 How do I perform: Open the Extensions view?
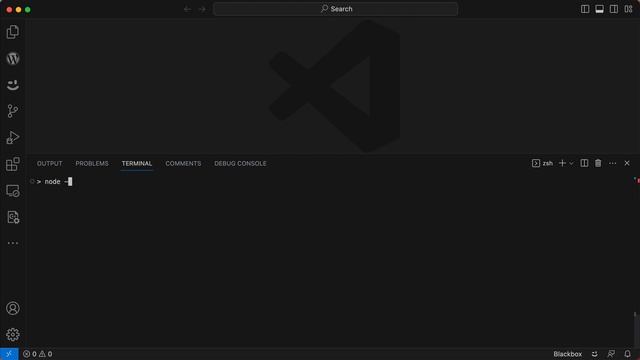[13, 164]
